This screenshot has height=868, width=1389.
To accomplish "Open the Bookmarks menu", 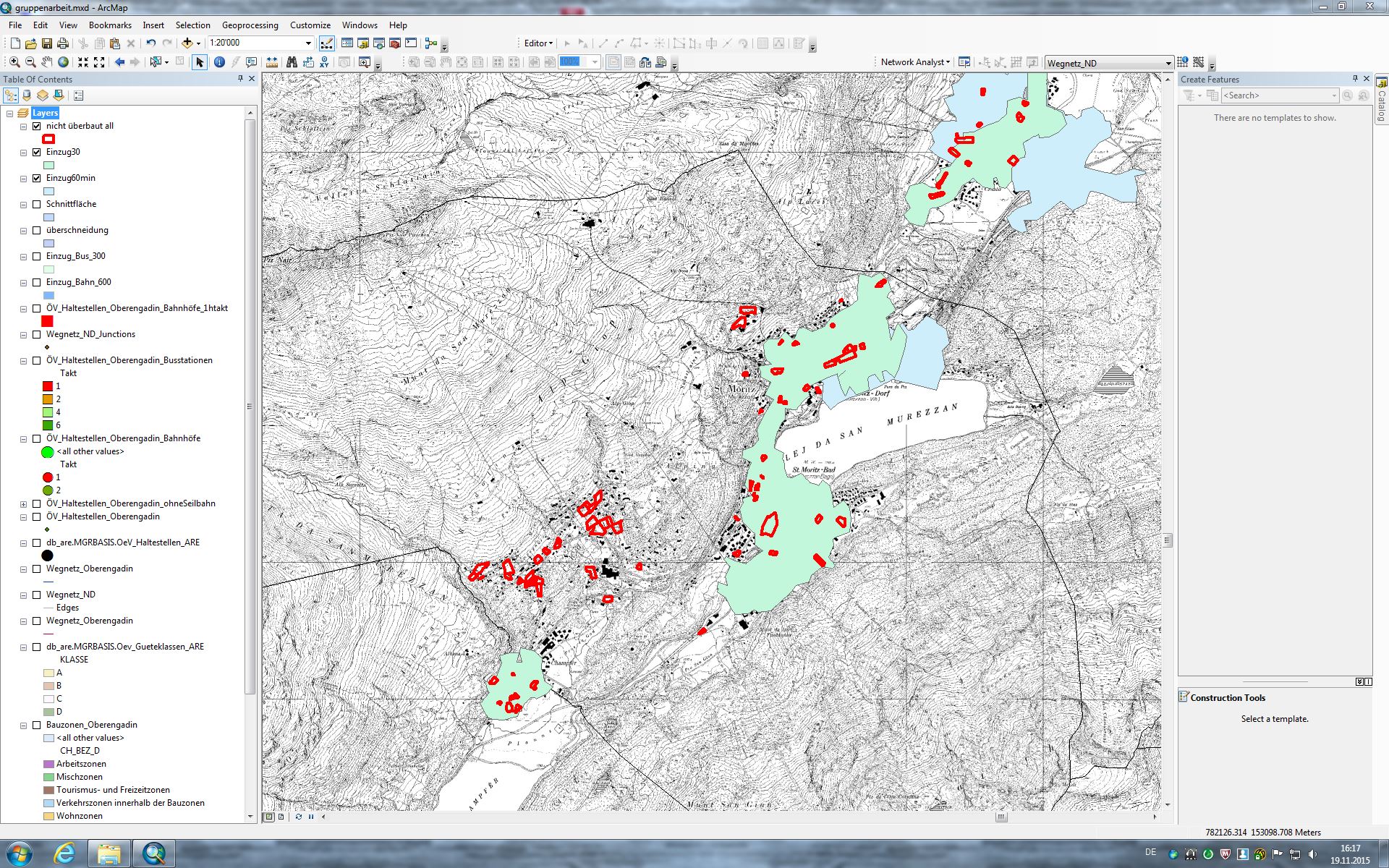I will point(110,25).
